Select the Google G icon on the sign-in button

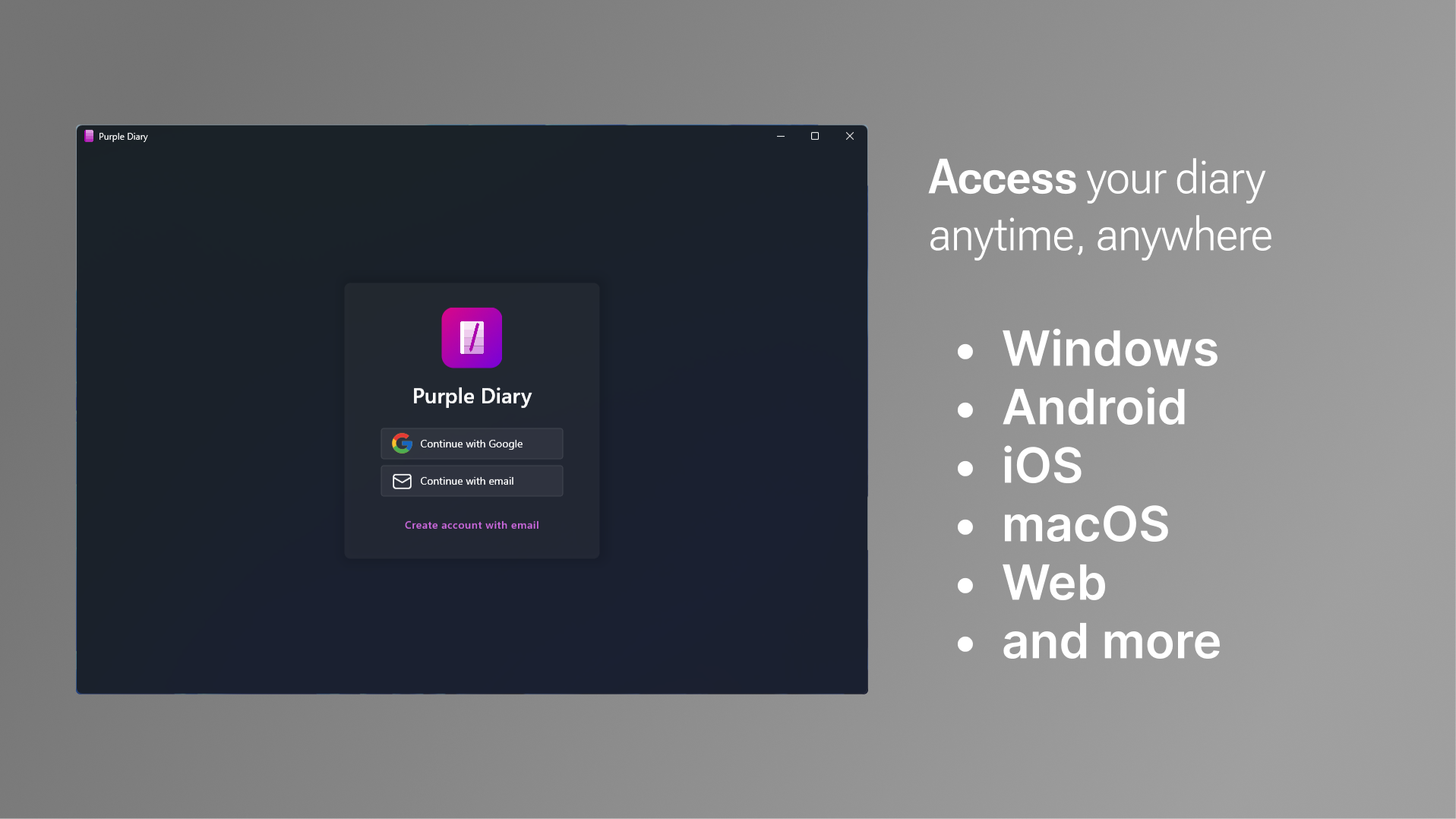tap(402, 443)
